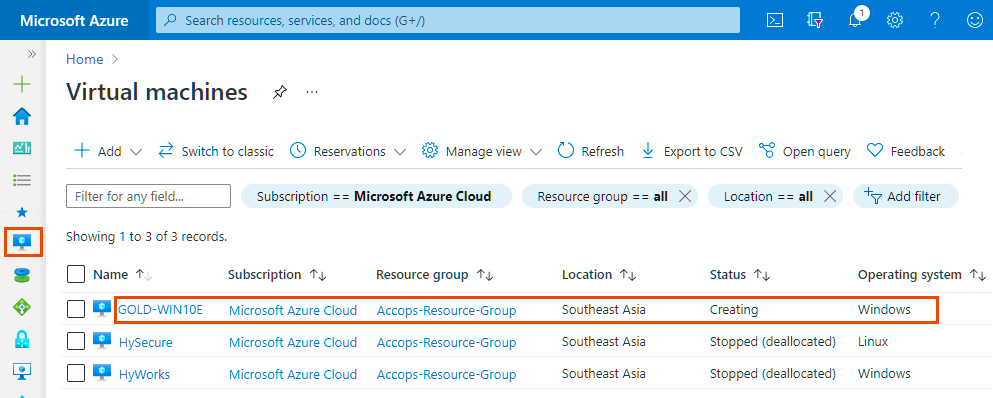This screenshot has height=398, width=993.
Task: Click the HySecure Stopped (deallocated) status
Action: coord(773,342)
